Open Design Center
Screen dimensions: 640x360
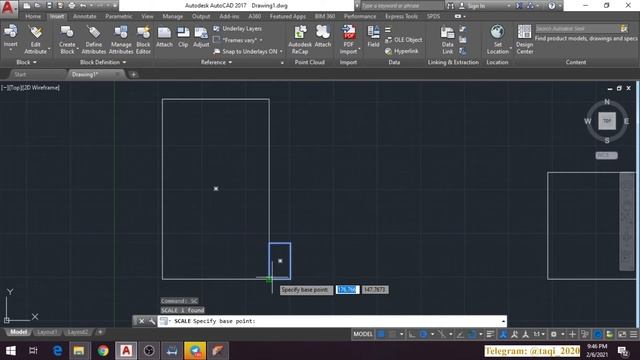click(524, 40)
